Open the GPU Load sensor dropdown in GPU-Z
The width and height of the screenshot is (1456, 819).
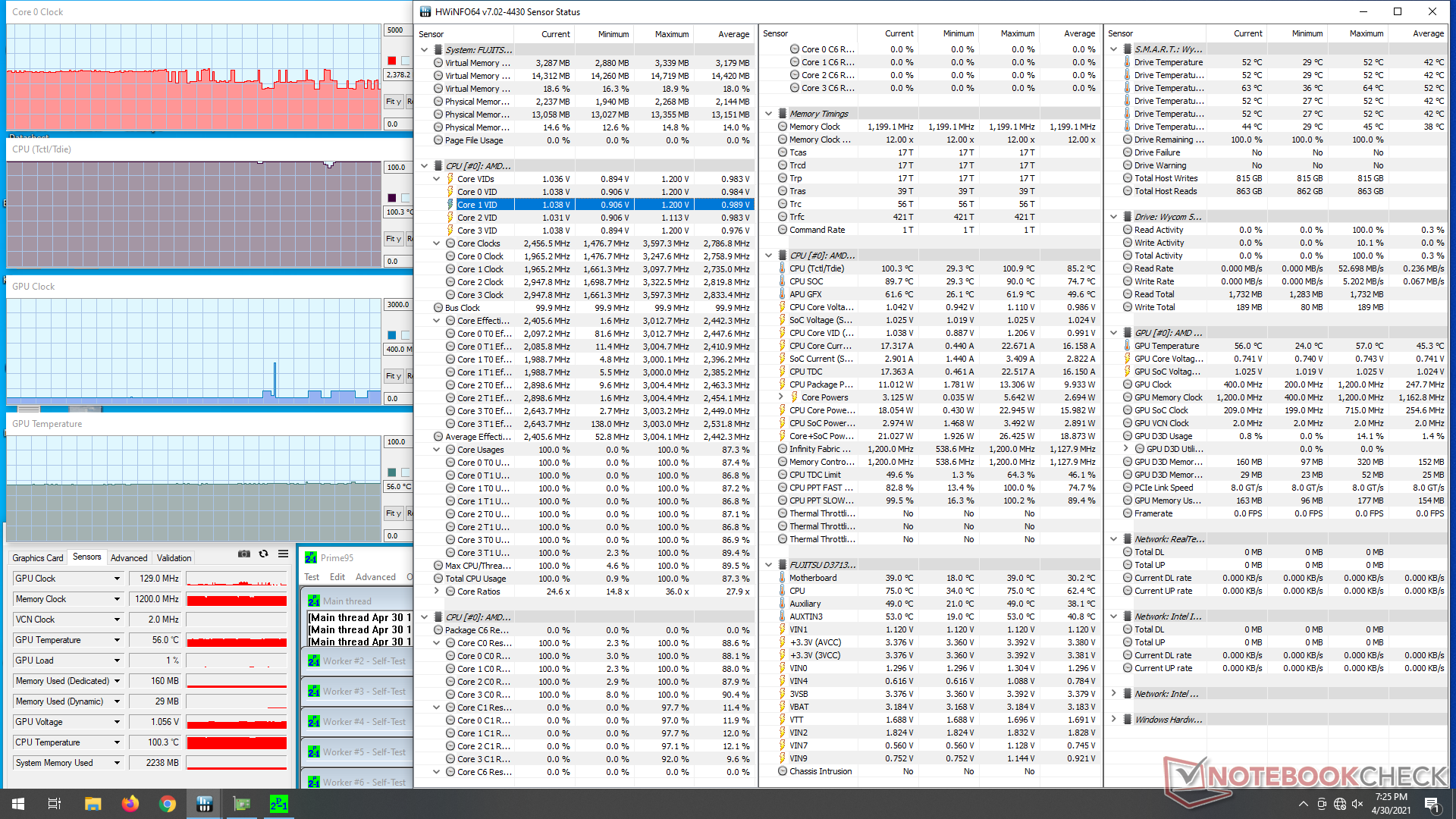tap(117, 661)
